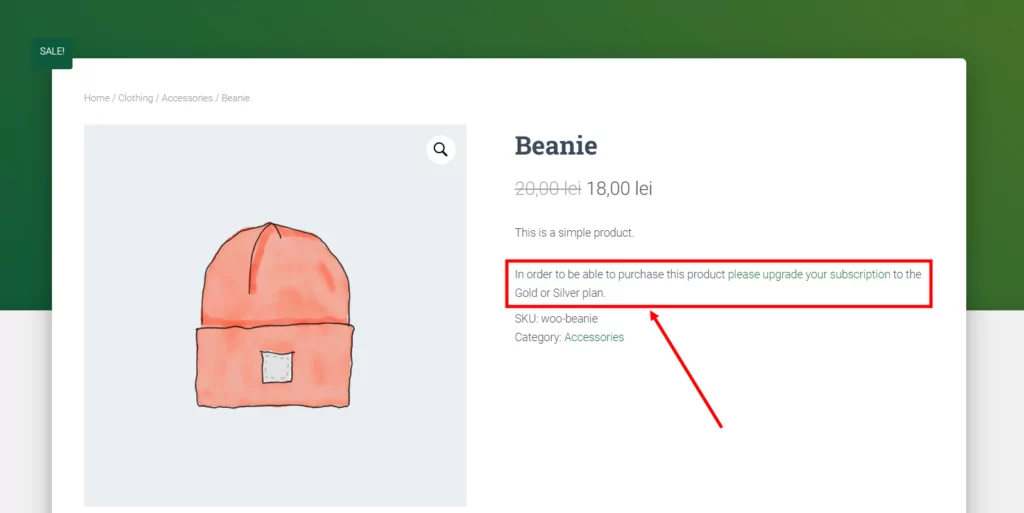This screenshot has height=513, width=1024.
Task: Open the Accessories category link under SKU
Action: point(594,337)
